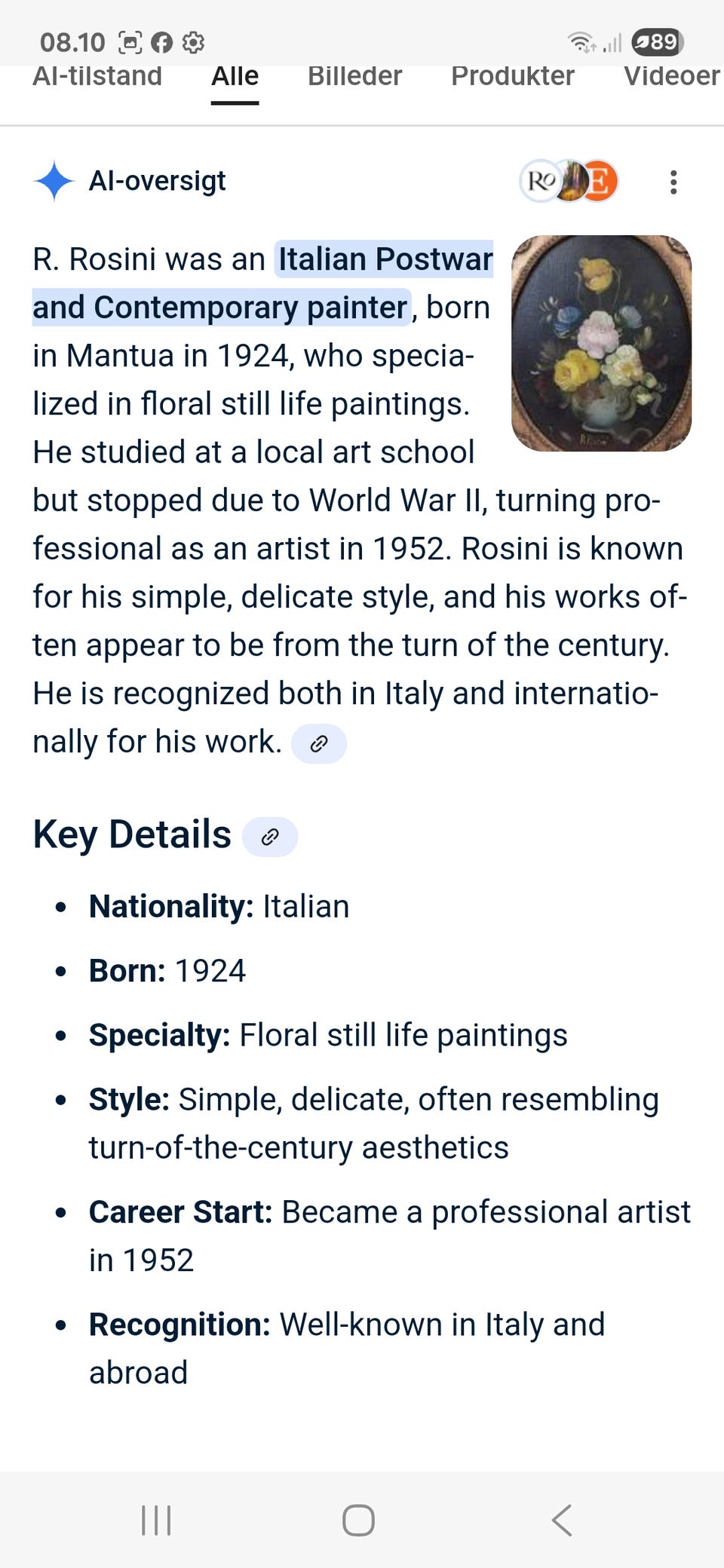Tap the settings gear in status bar
Image resolution: width=724 pixels, height=1568 pixels.
coord(194,43)
